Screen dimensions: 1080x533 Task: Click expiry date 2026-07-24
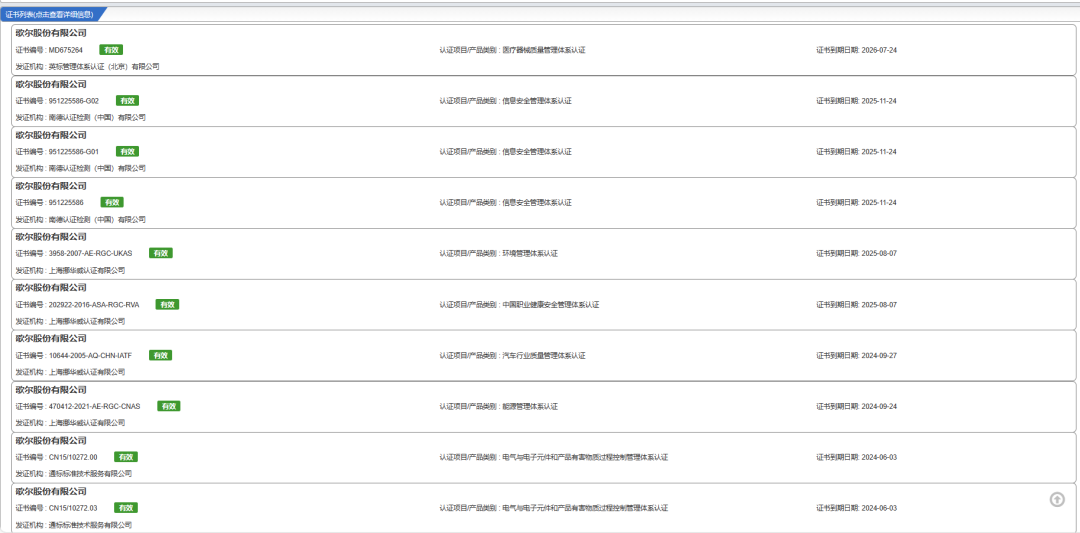(x=879, y=50)
